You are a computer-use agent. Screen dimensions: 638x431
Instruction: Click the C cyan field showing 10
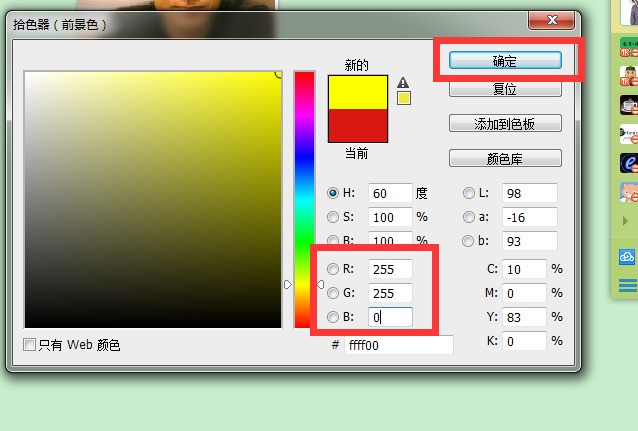pyautogui.click(x=524, y=269)
